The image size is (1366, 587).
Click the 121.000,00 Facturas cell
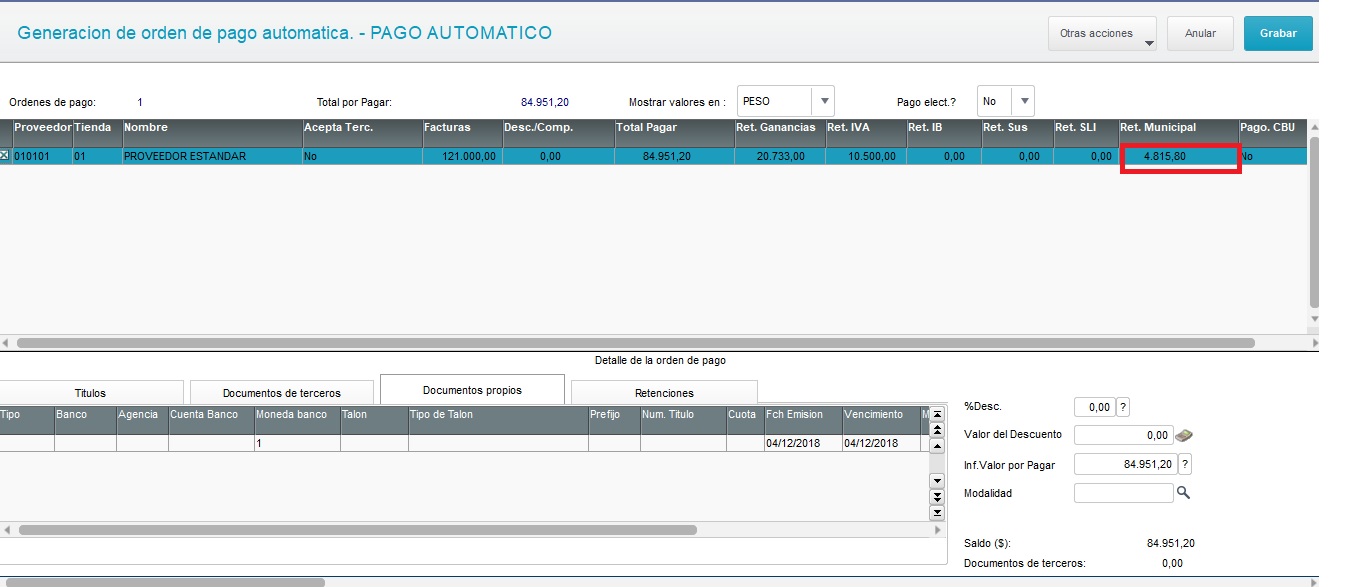pos(462,156)
